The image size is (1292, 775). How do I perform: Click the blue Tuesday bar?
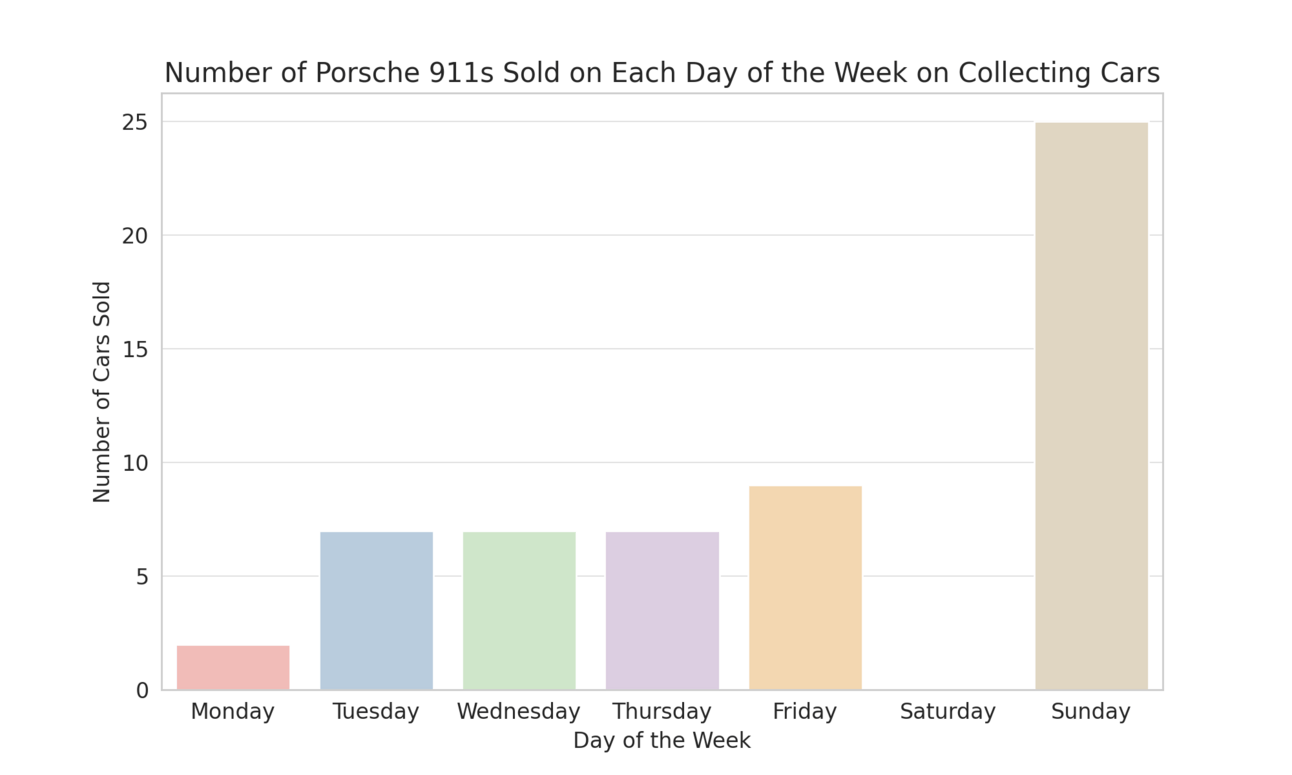[x=376, y=610]
